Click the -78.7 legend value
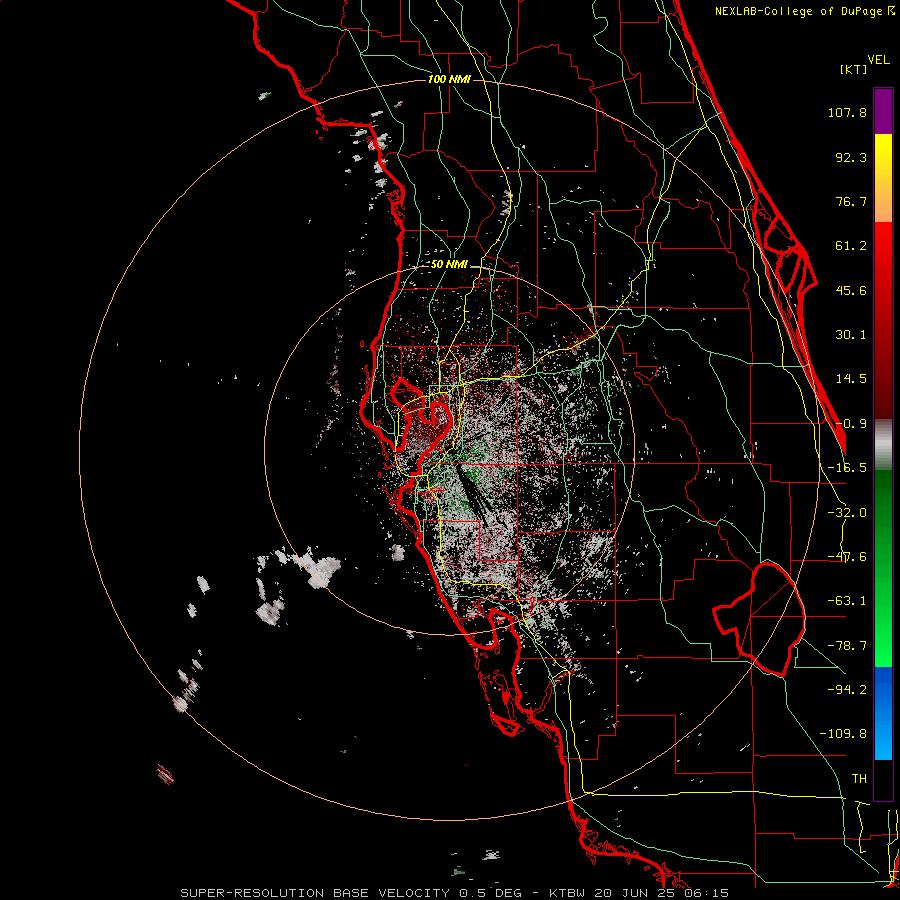The image size is (900, 900). [847, 646]
